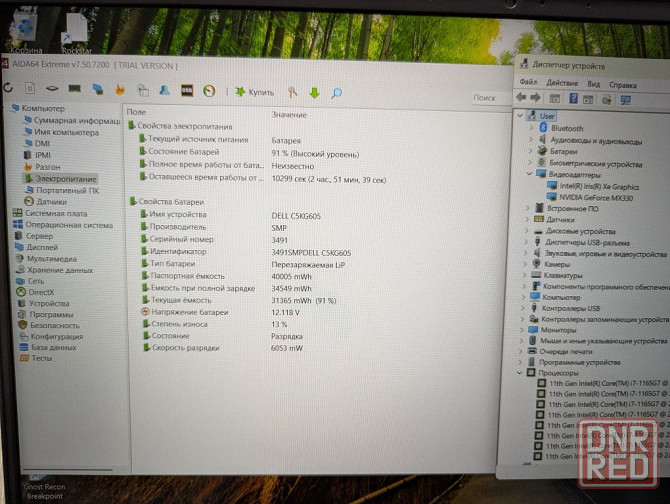Select Тесты category in sidebar
The image size is (670, 504).
36,358
